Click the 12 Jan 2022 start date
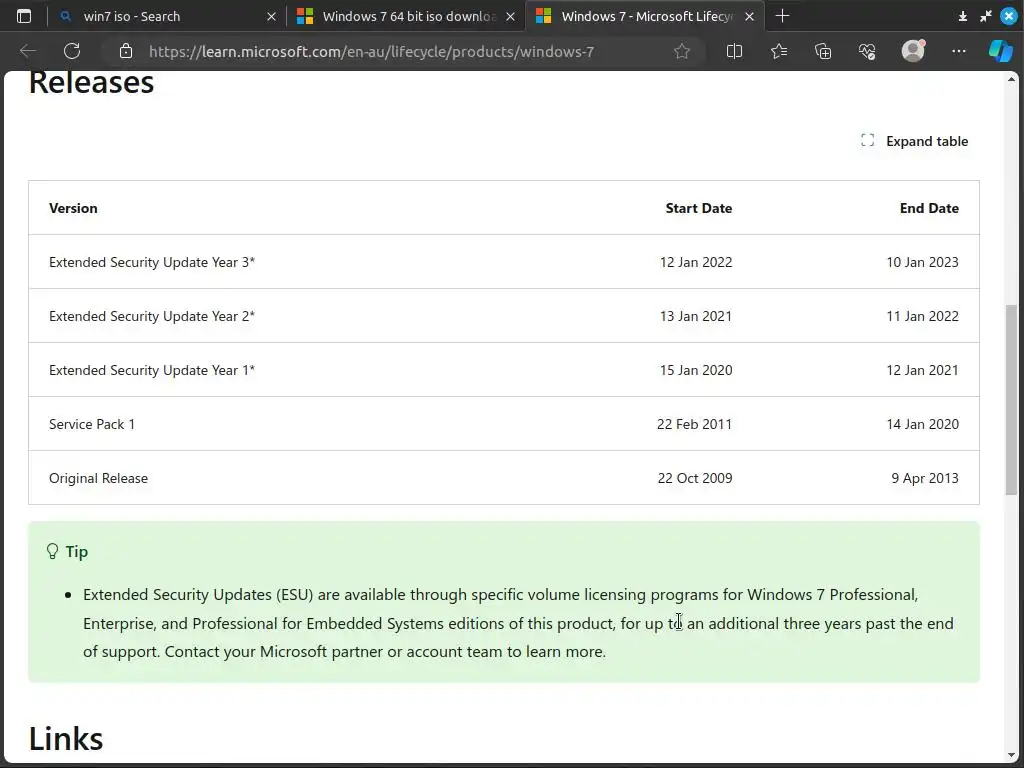The width and height of the screenshot is (1024, 768). coord(696,262)
